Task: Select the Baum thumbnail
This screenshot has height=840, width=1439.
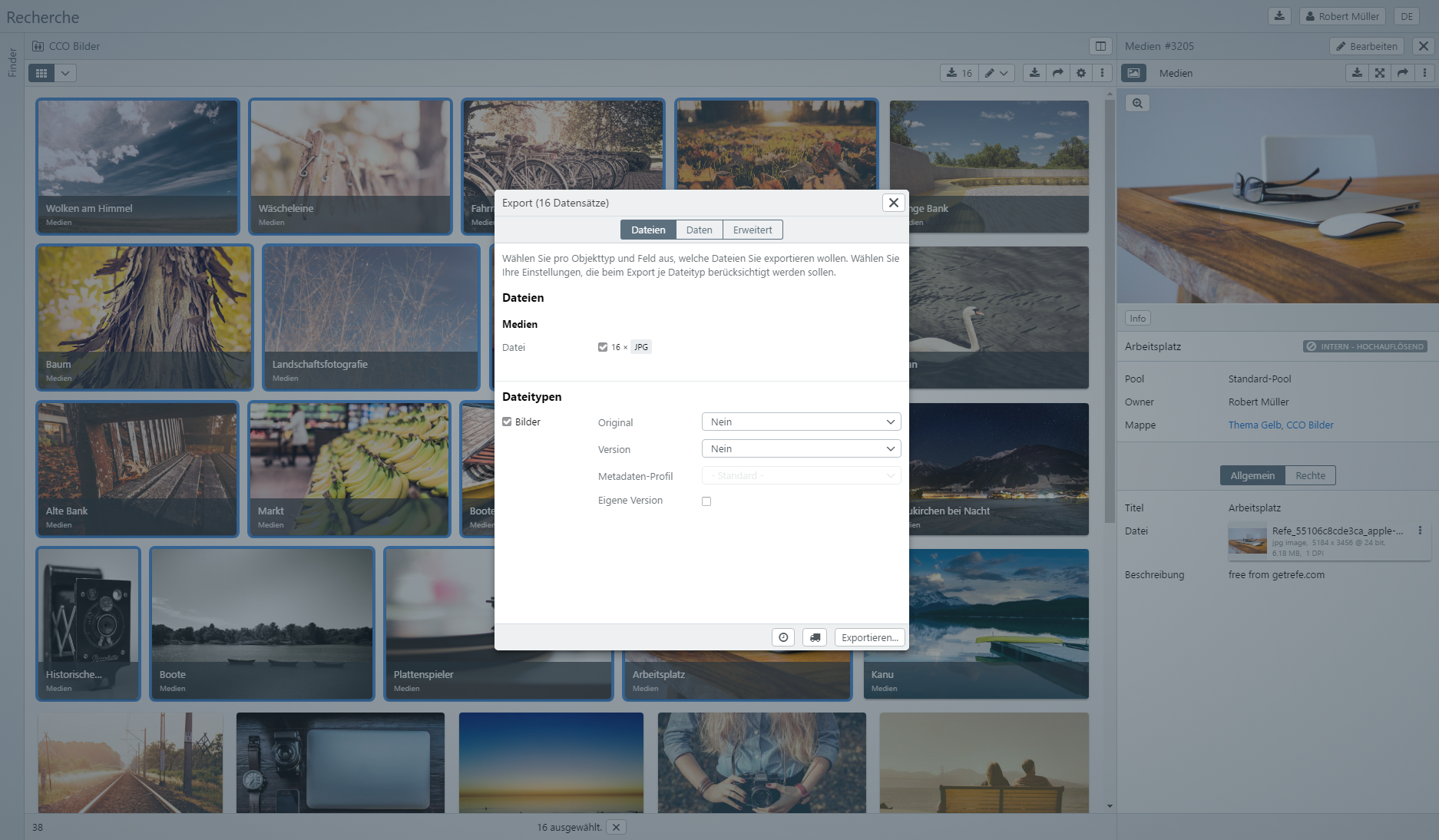Action: coord(144,317)
